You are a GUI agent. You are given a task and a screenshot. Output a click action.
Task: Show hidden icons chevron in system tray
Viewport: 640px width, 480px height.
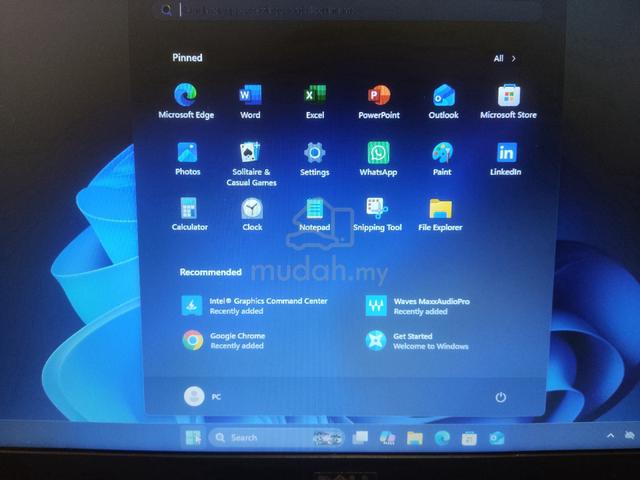point(610,436)
